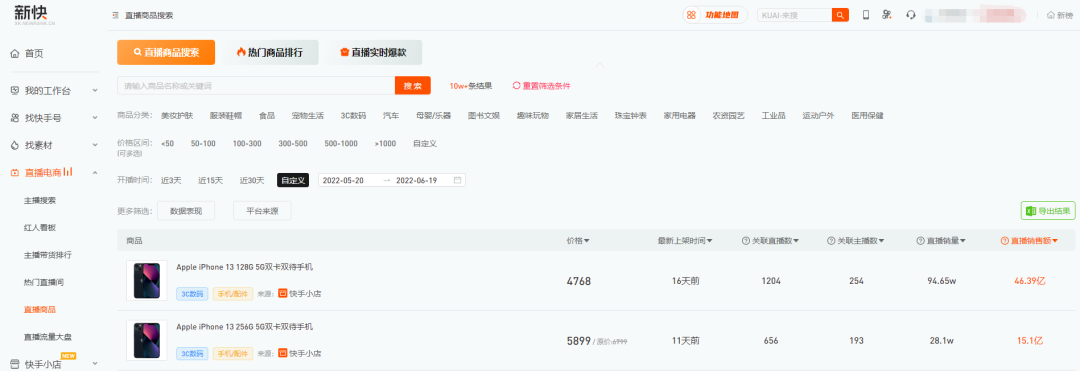
Task: Click the orange 搜索 button
Action: (x=413, y=85)
